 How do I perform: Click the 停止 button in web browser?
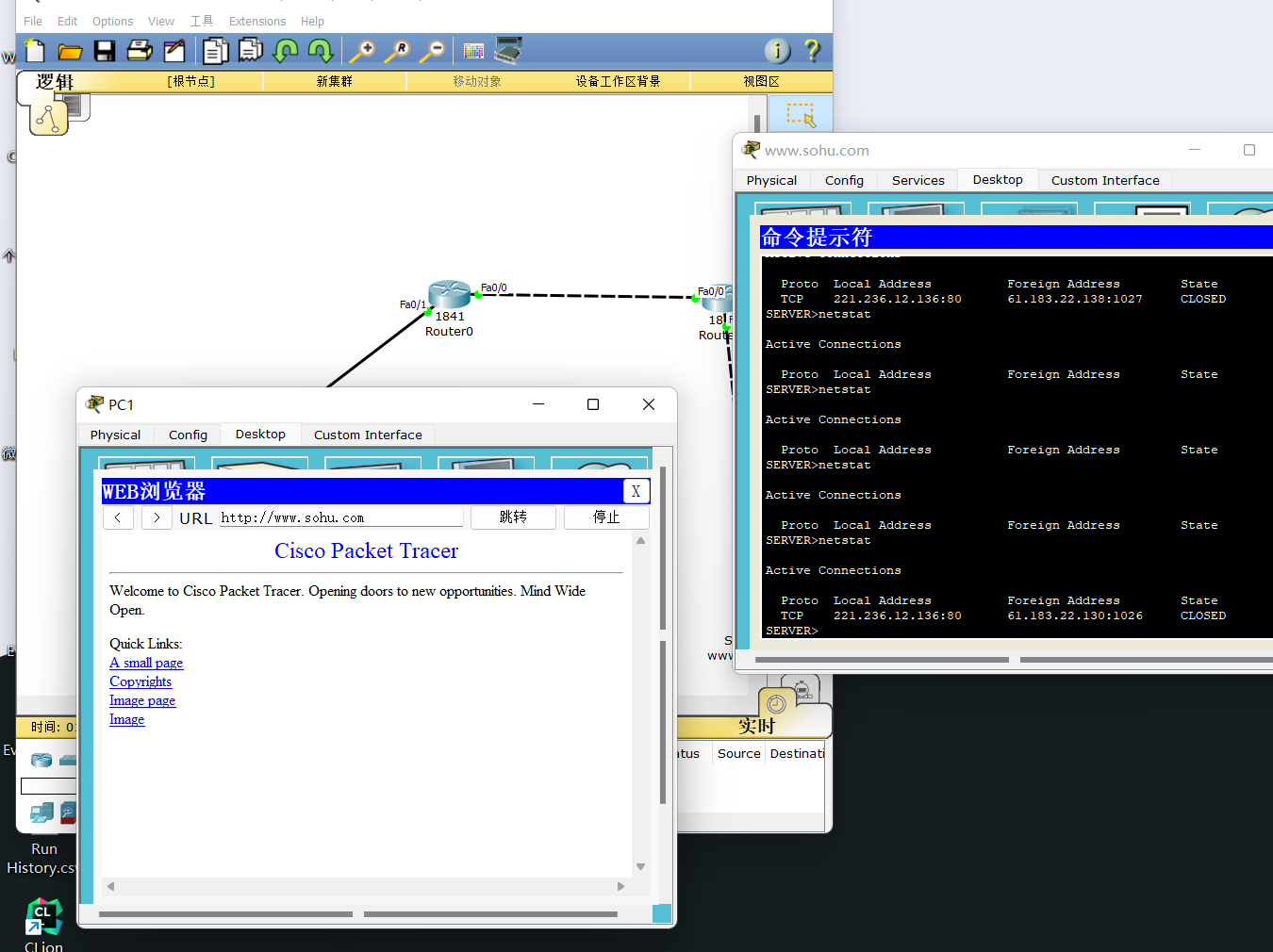[605, 517]
